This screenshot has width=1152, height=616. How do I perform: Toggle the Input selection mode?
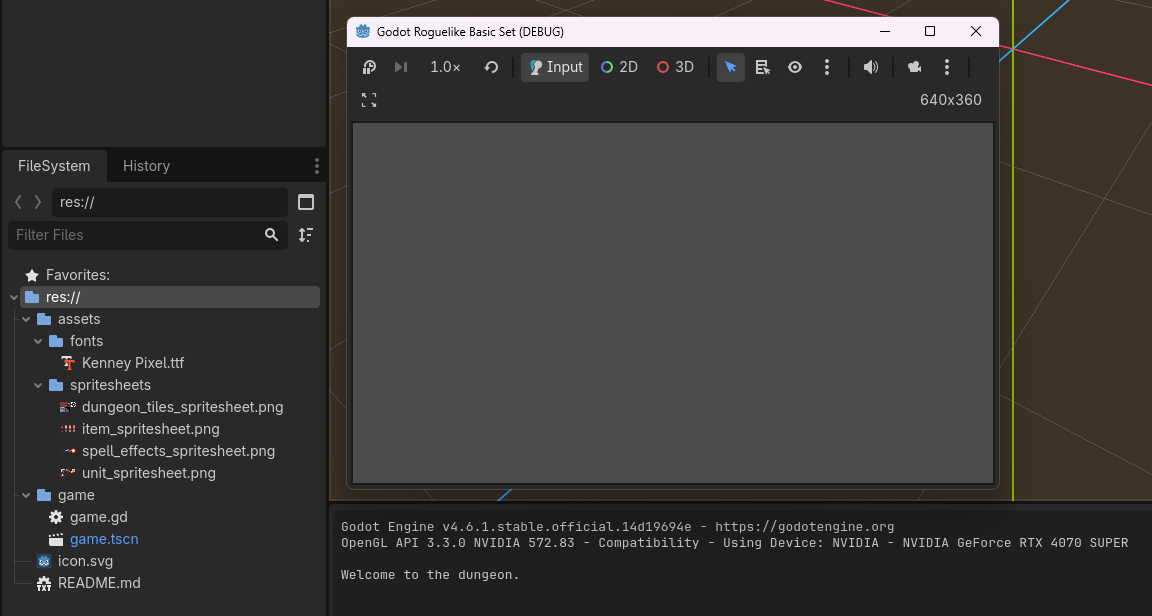[x=555, y=67]
